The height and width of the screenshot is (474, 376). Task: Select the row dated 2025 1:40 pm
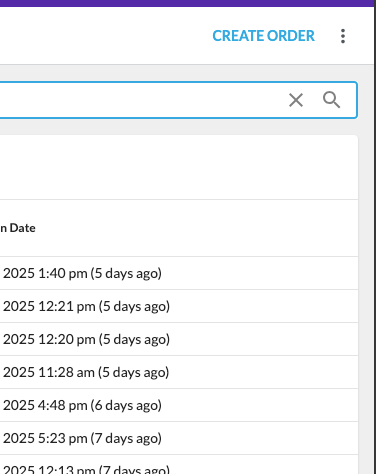tap(179, 273)
